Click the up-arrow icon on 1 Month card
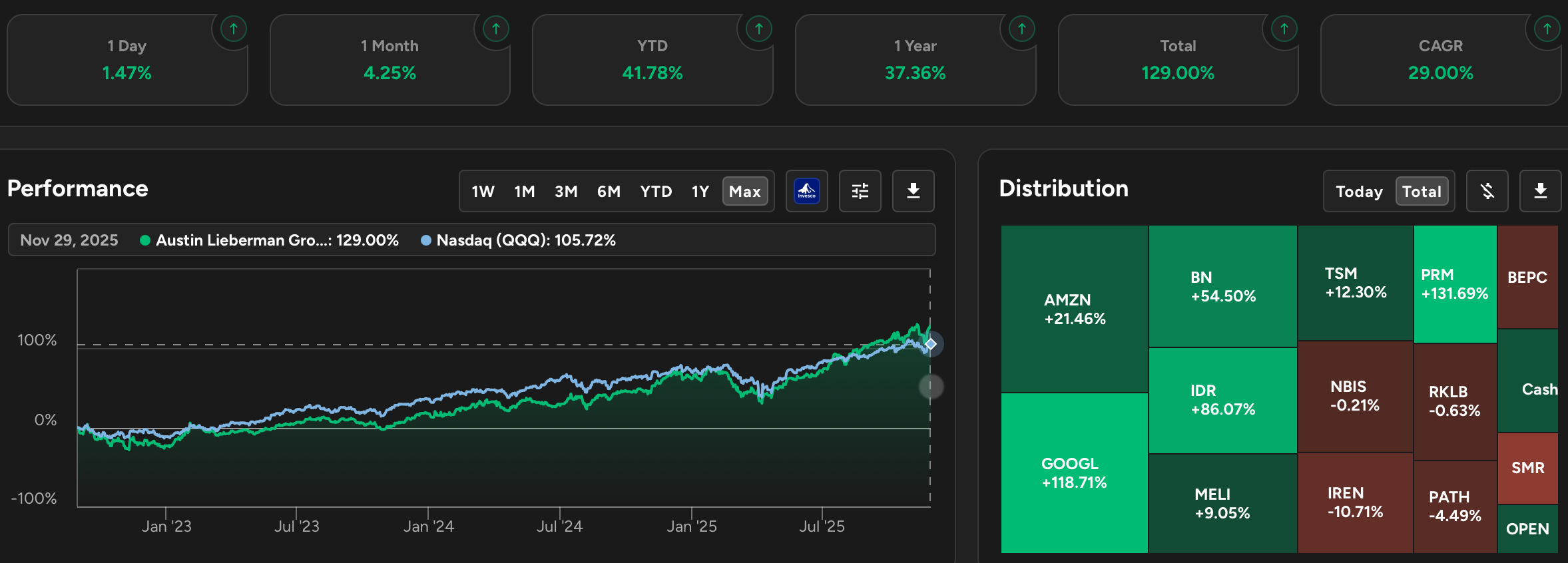The image size is (1568, 563). tap(496, 29)
